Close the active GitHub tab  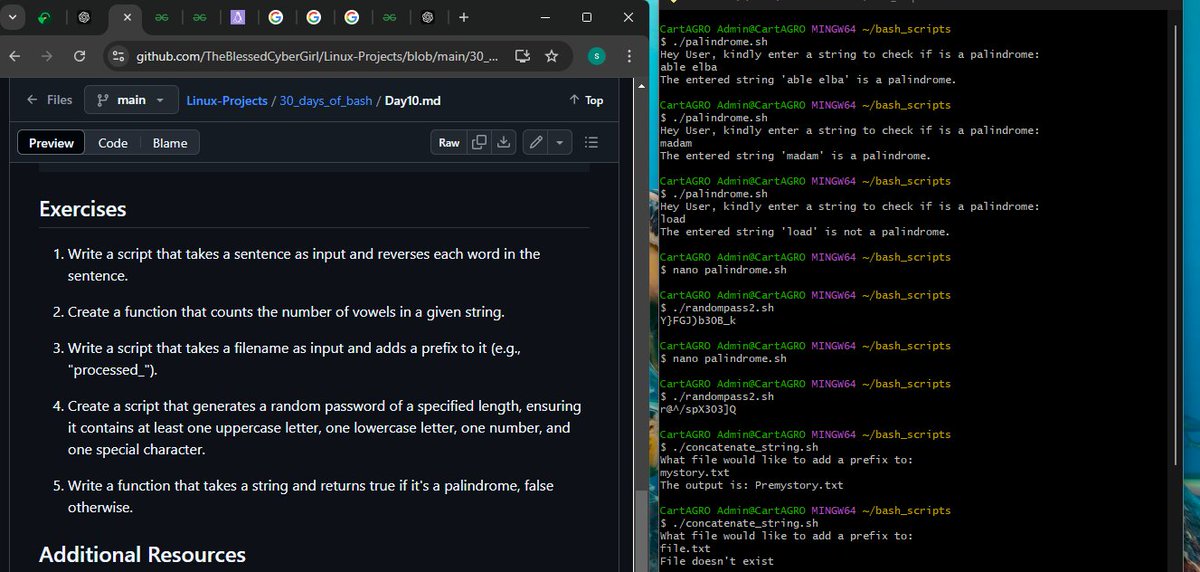(127, 17)
